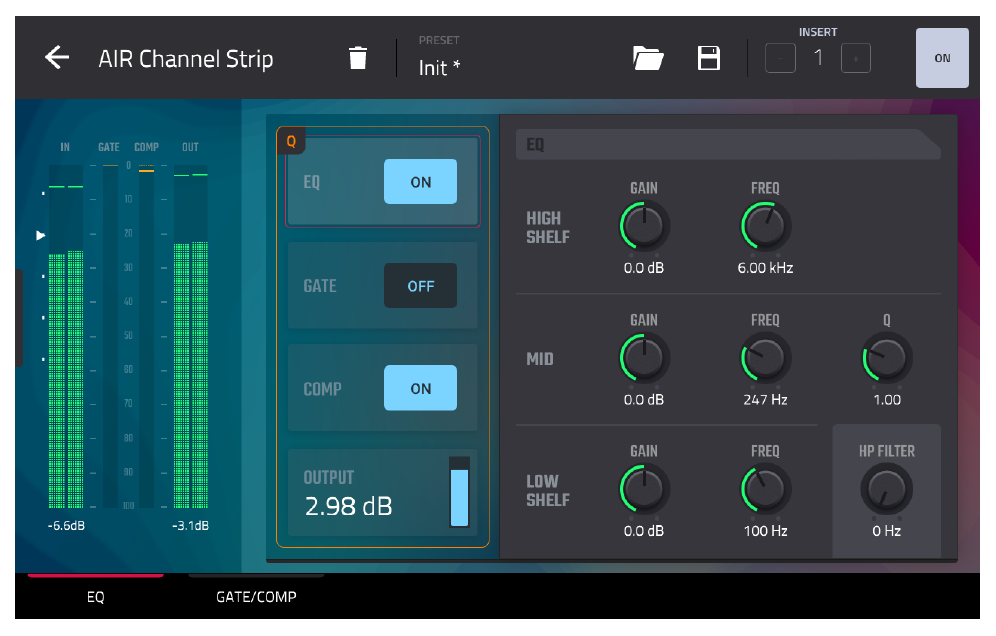996x636 pixels.
Task: Click the 1.00 Q value
Action: coord(887,400)
